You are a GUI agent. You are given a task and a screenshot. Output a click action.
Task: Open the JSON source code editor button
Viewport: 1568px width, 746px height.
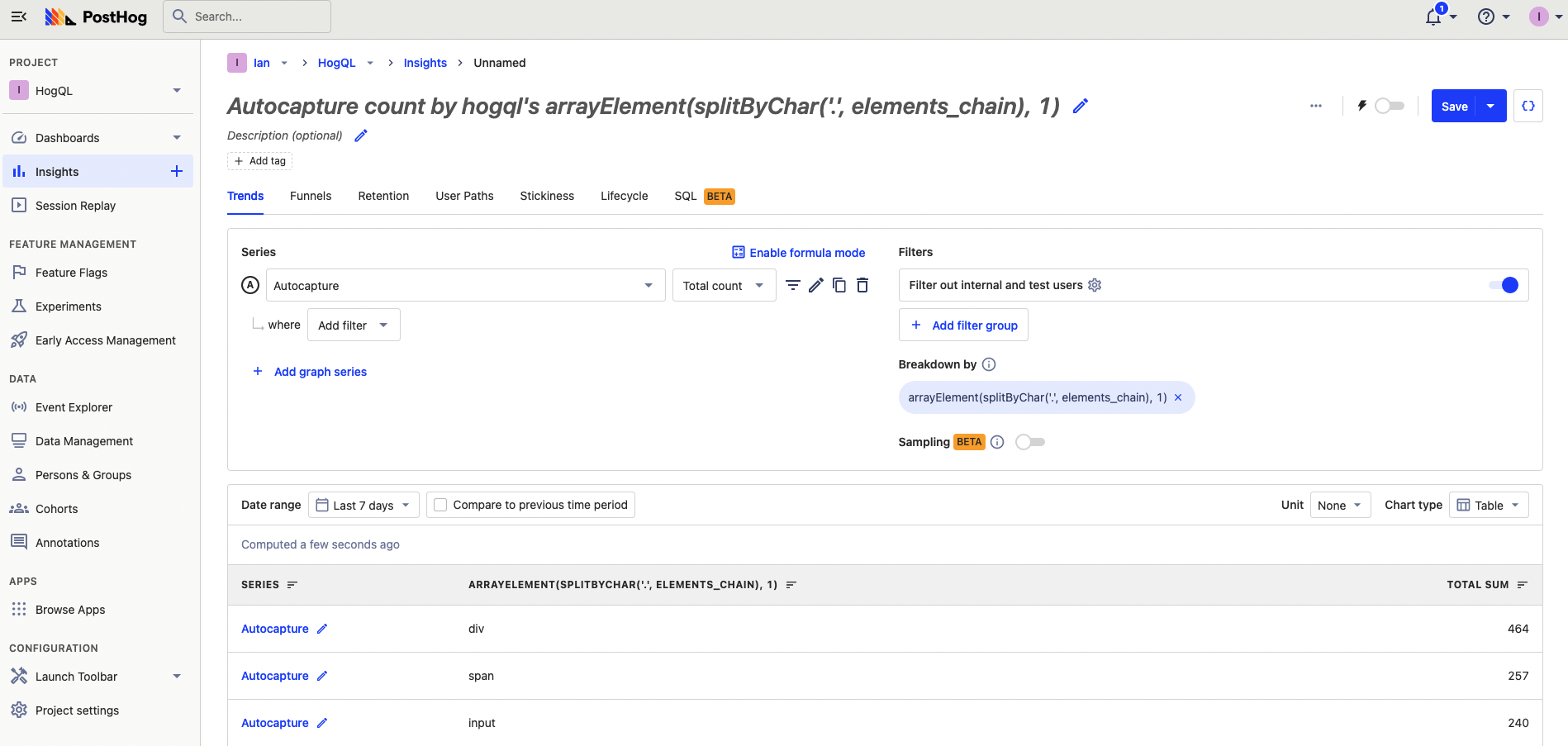click(1528, 106)
